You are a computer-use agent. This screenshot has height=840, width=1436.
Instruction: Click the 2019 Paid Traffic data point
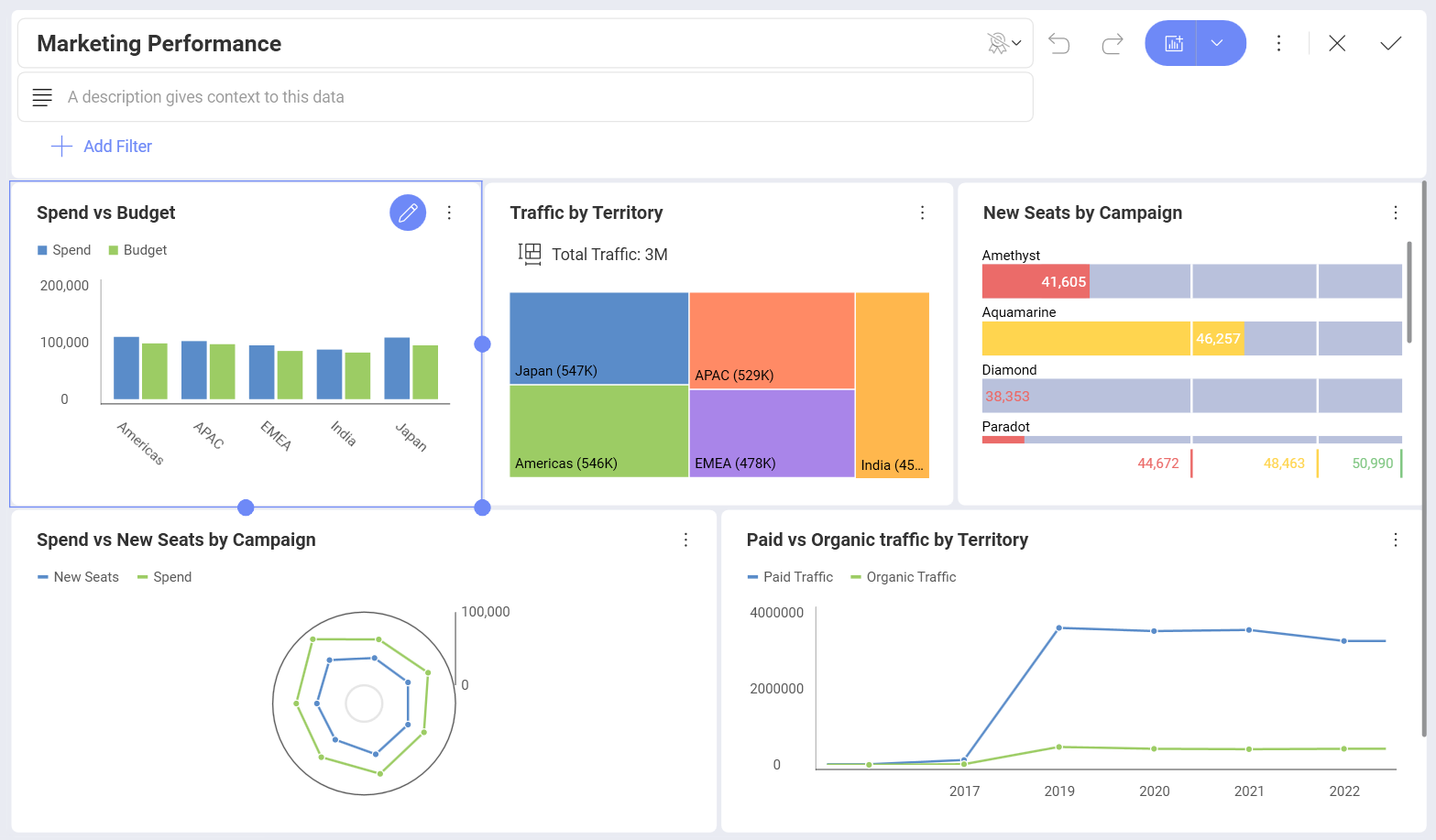coord(1059,628)
